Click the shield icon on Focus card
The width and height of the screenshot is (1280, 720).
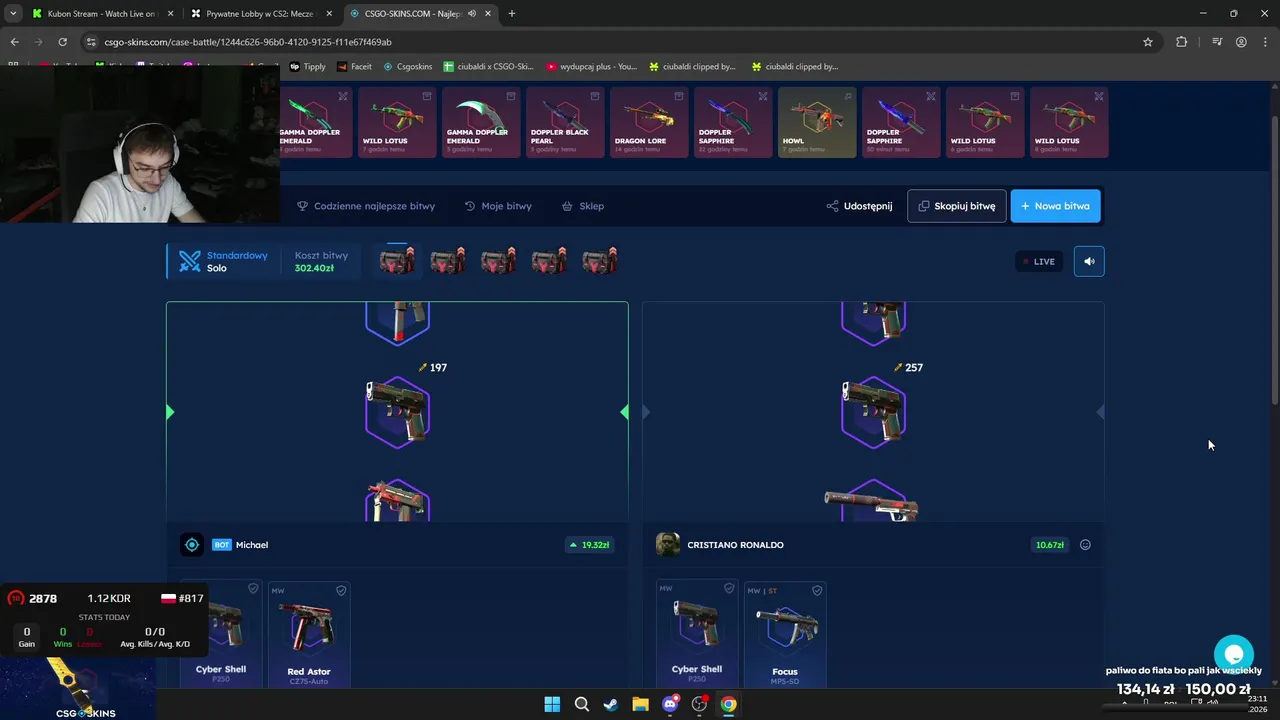tap(817, 591)
